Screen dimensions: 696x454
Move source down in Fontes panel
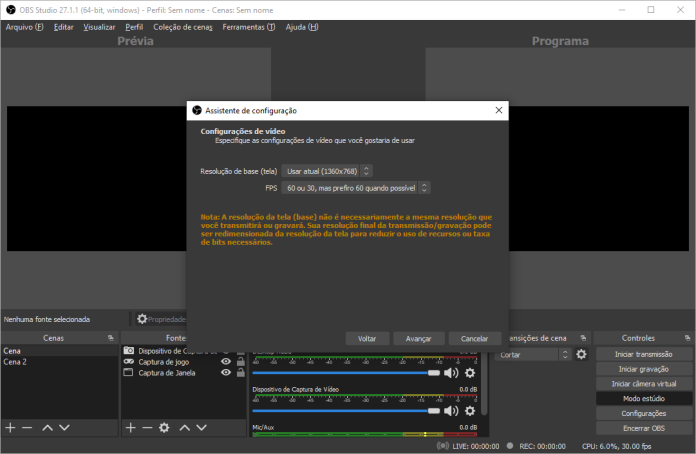[202, 428]
